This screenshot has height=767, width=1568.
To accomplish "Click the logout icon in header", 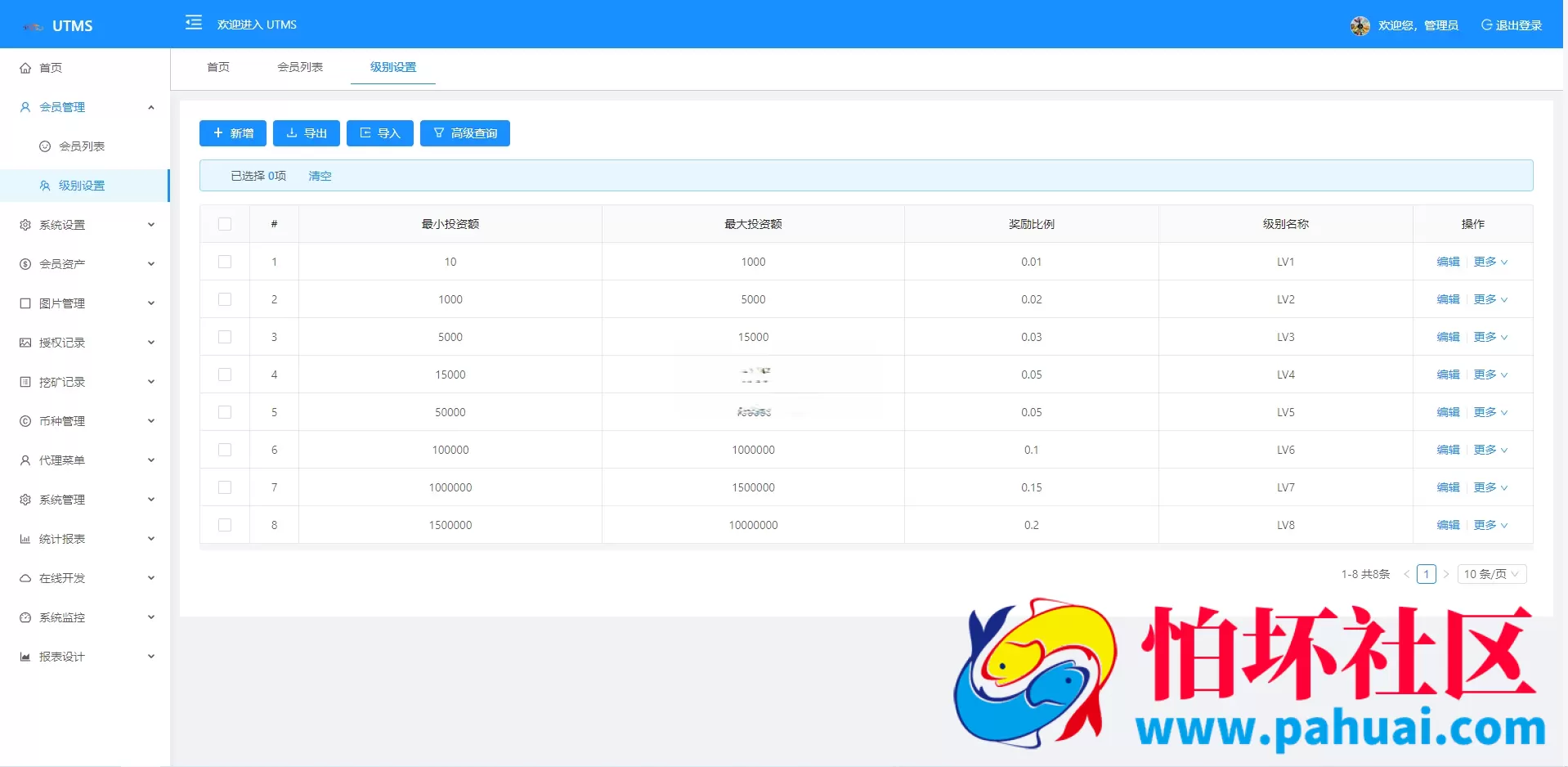I will tap(1486, 25).
